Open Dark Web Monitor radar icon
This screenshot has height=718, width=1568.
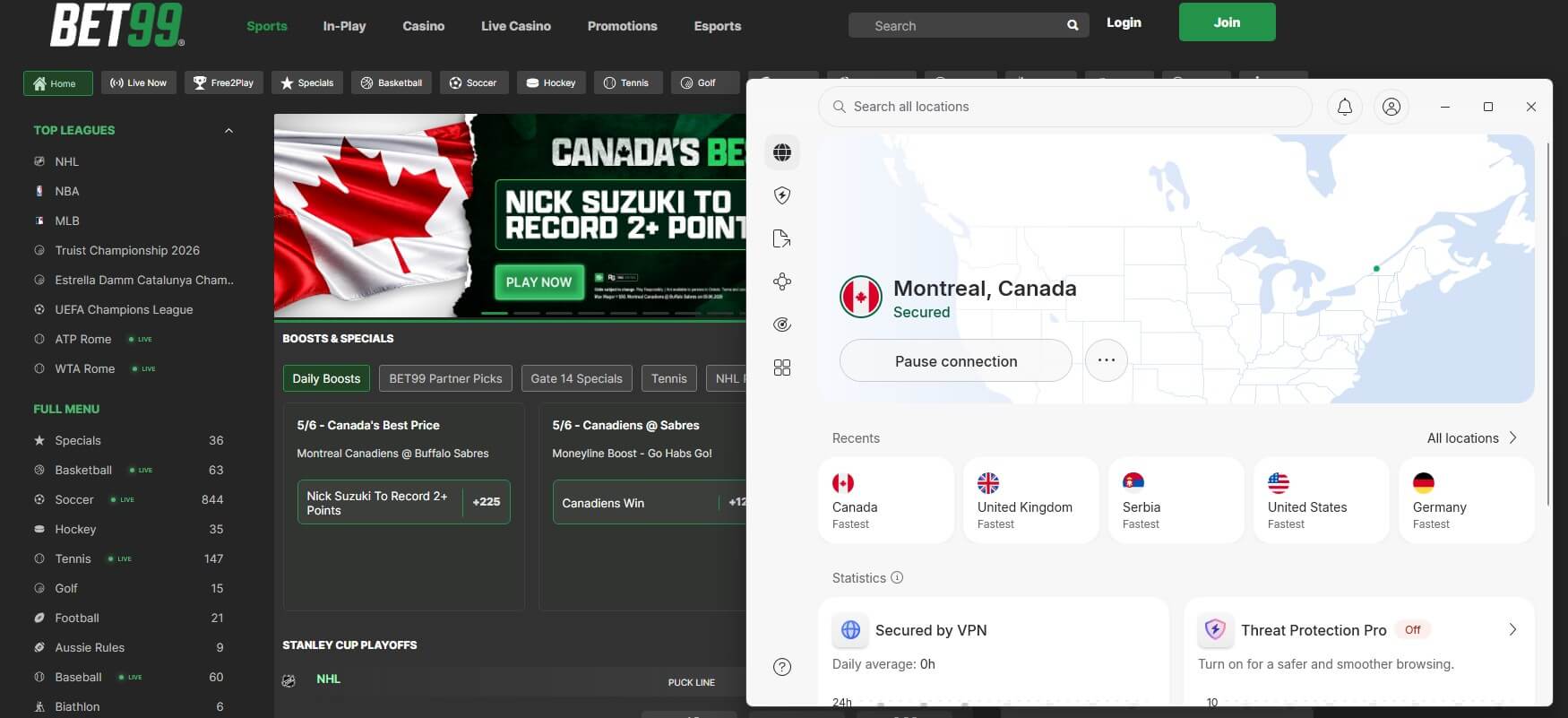782,324
